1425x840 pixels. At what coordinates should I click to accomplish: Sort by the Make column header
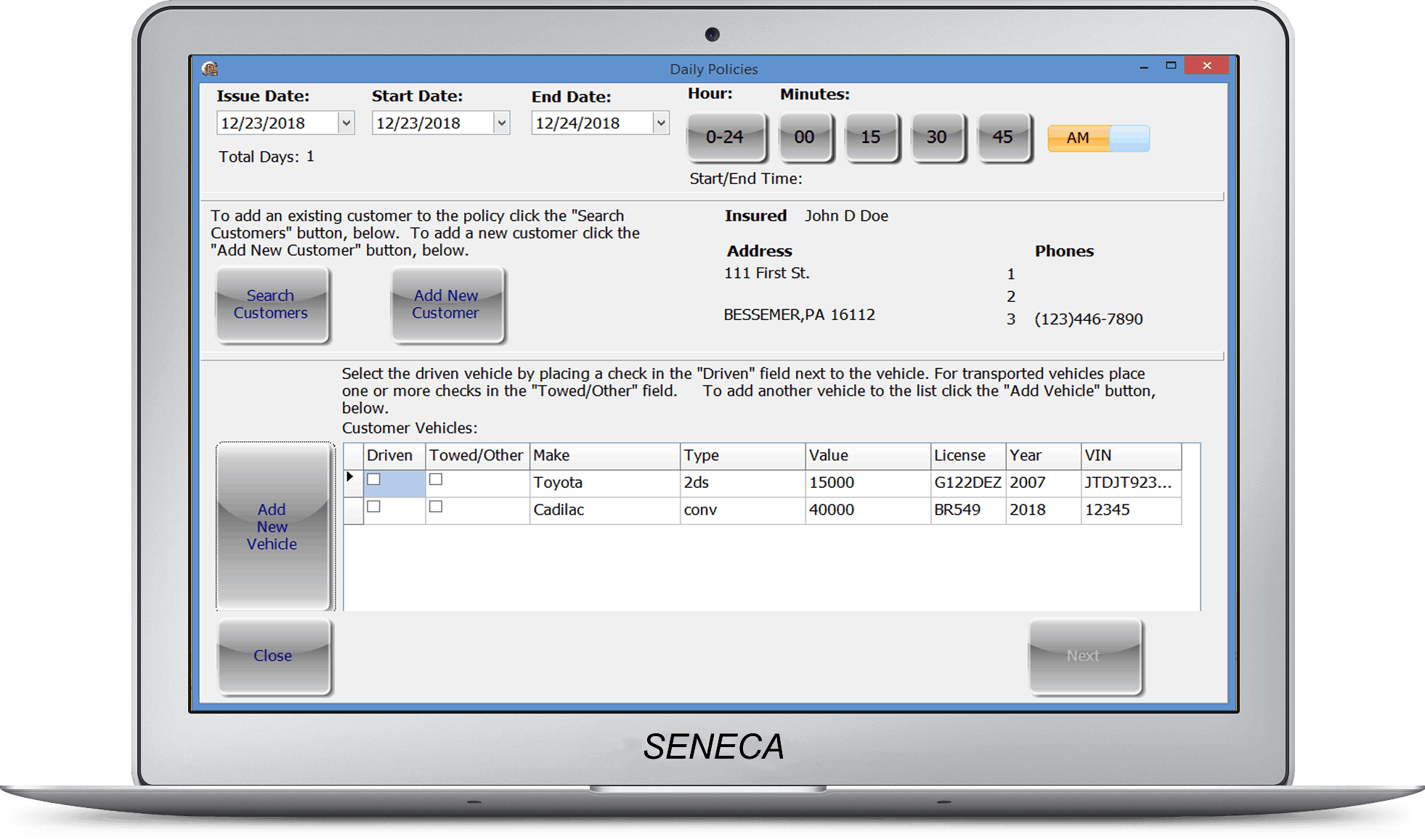[x=604, y=456]
